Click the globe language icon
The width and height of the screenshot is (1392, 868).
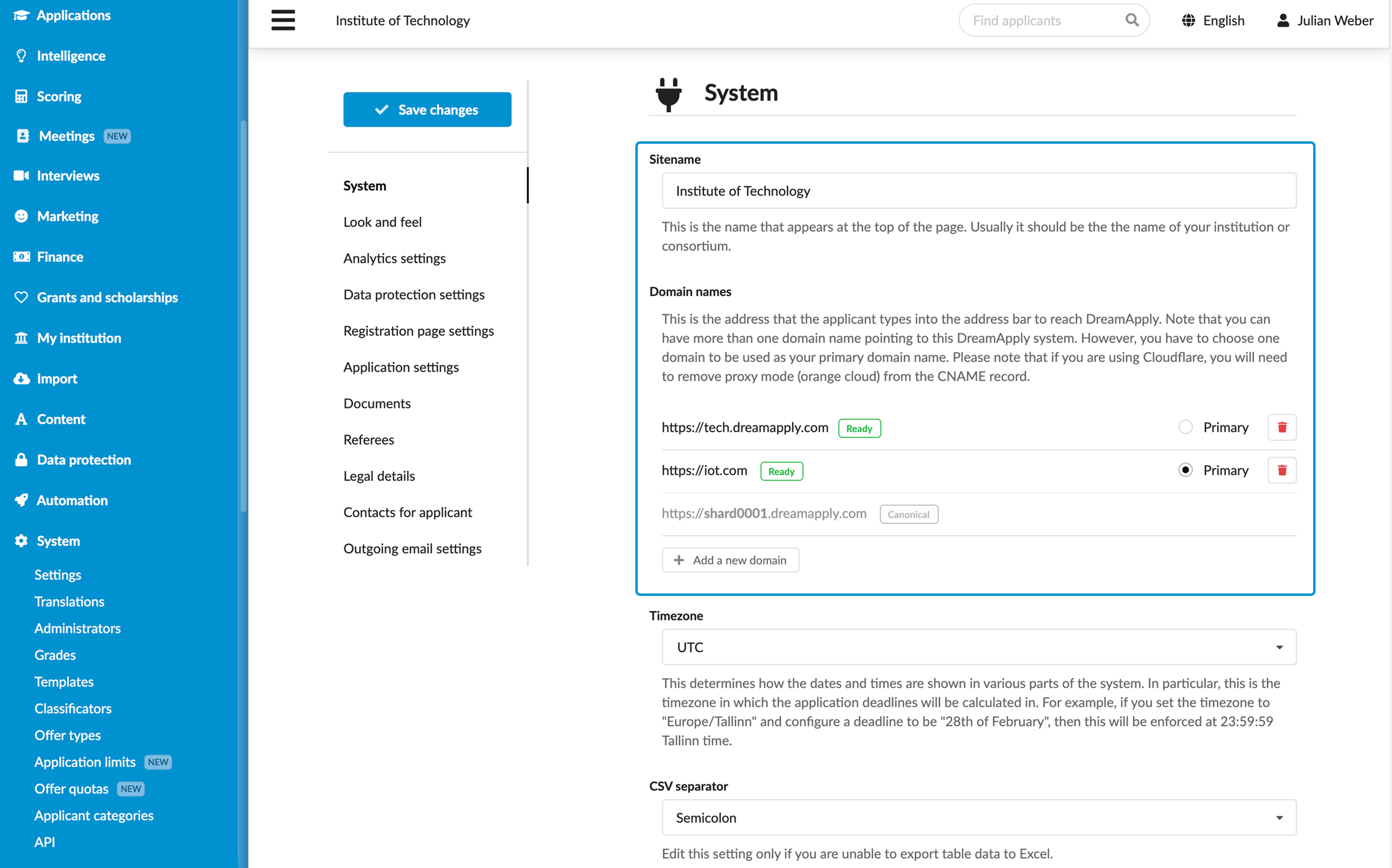(1188, 21)
